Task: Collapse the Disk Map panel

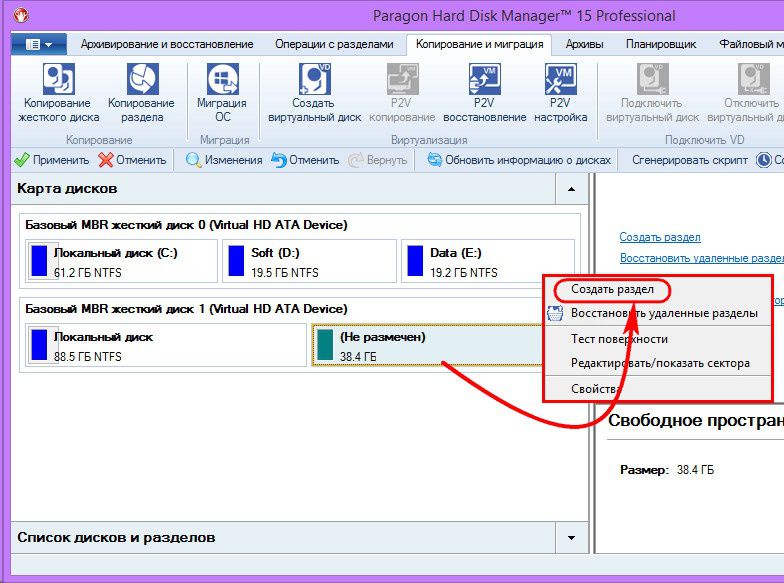Action: point(570,188)
